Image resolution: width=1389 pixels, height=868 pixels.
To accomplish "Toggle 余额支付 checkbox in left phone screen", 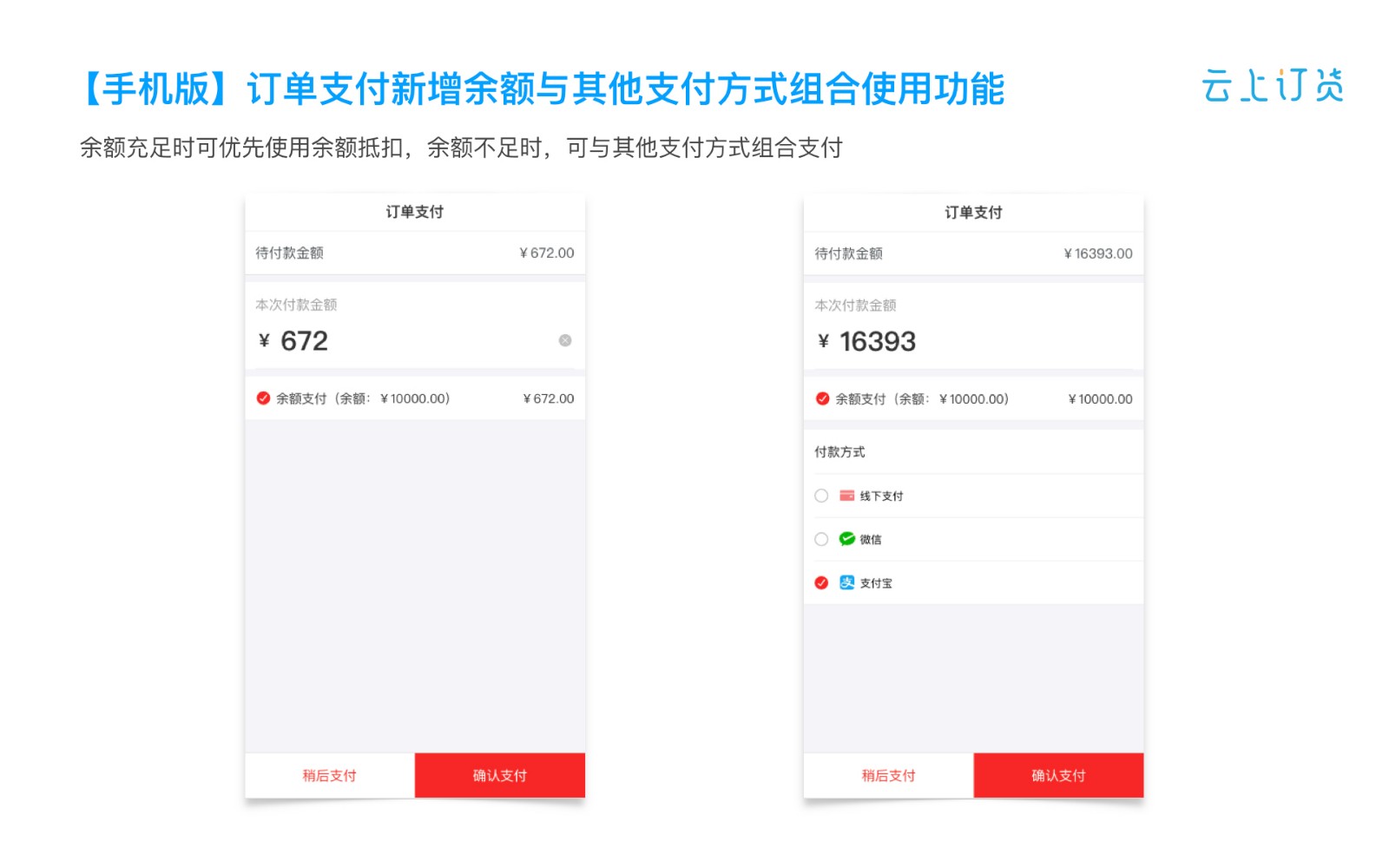I will (263, 398).
